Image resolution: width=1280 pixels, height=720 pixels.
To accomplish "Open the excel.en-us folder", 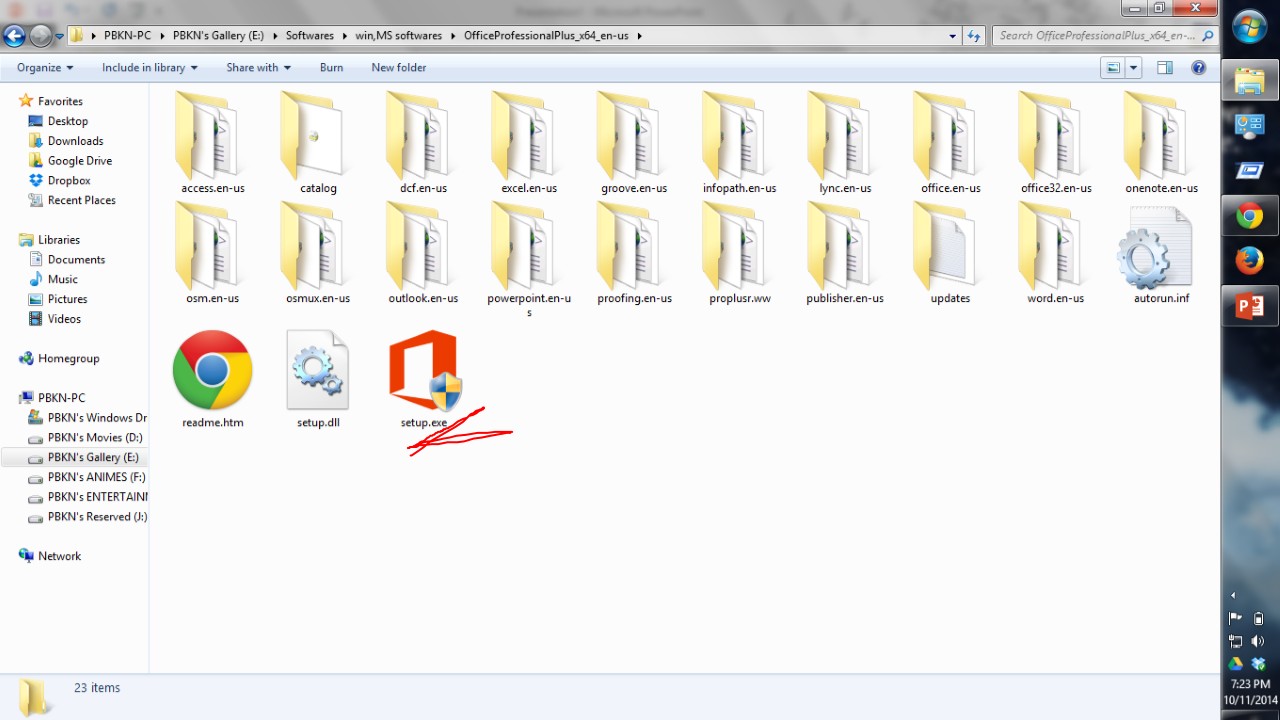I will (x=528, y=140).
